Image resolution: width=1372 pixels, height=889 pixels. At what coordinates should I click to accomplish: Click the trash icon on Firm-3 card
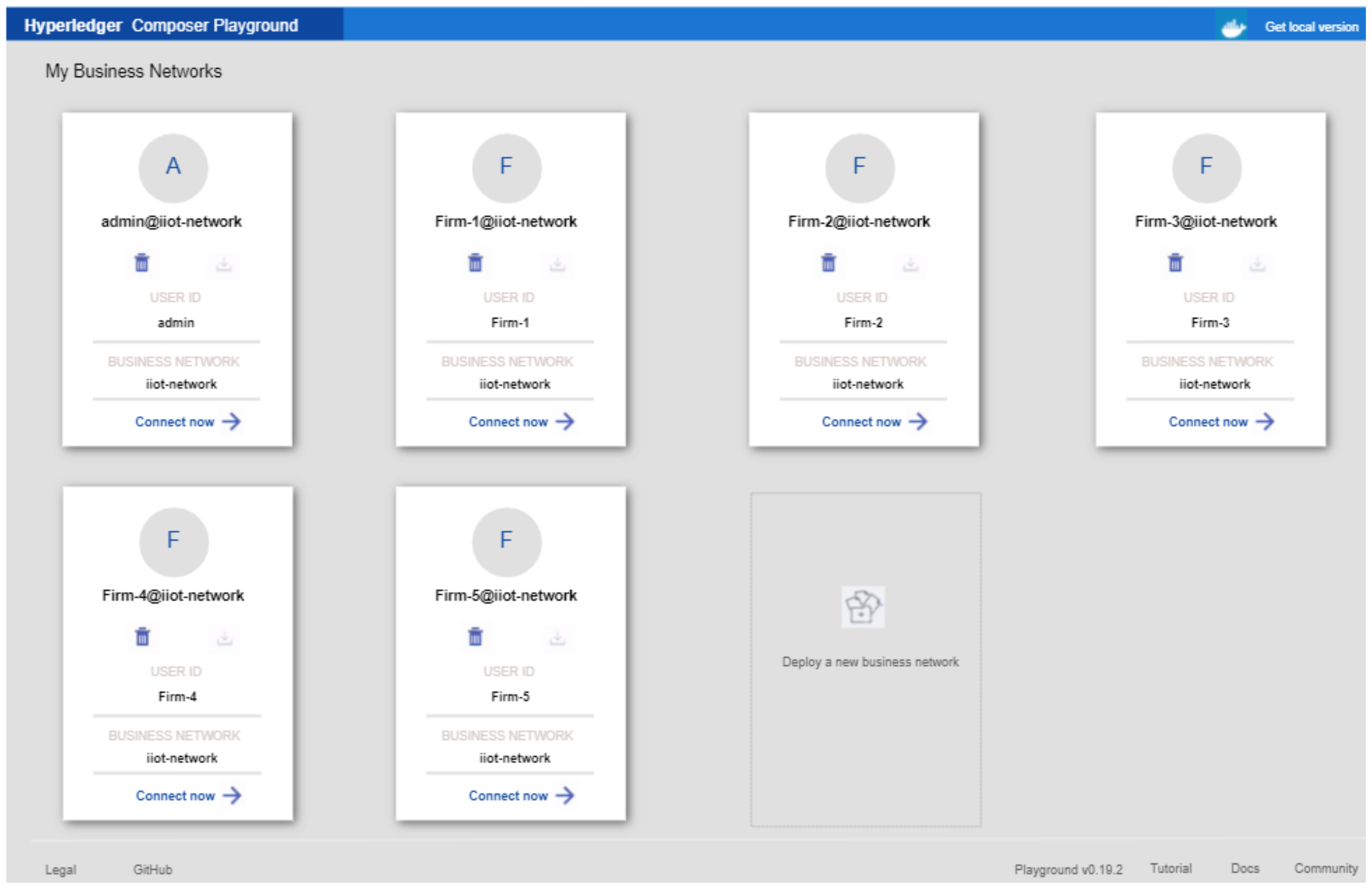tap(1175, 263)
